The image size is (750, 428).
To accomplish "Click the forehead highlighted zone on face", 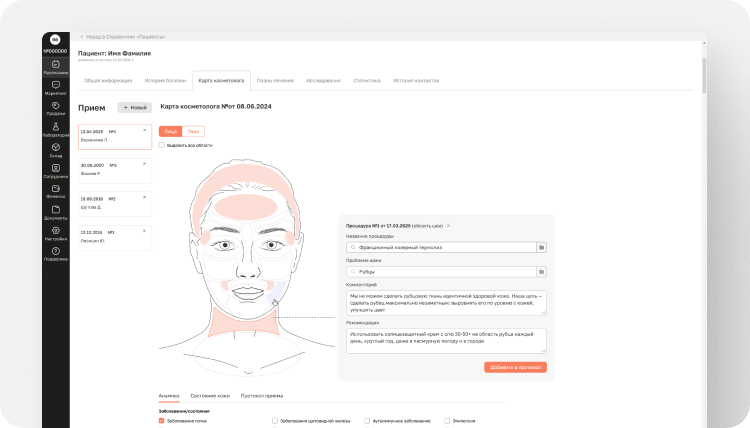I will click(246, 208).
